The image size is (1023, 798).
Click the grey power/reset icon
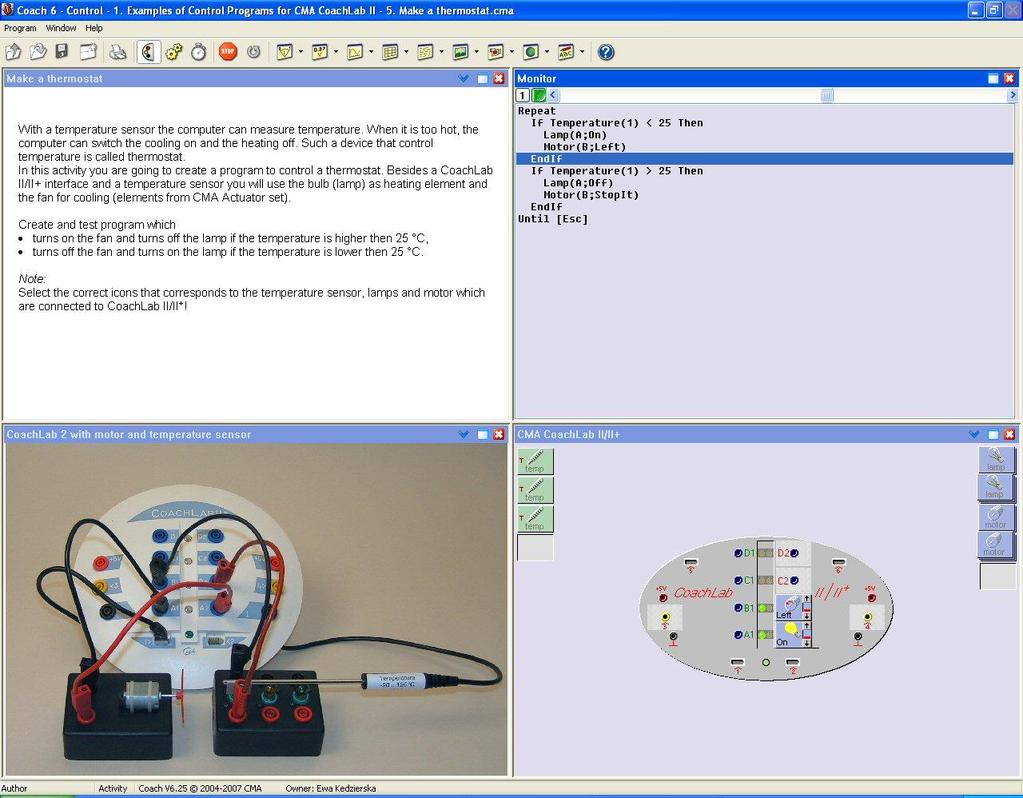(254, 52)
